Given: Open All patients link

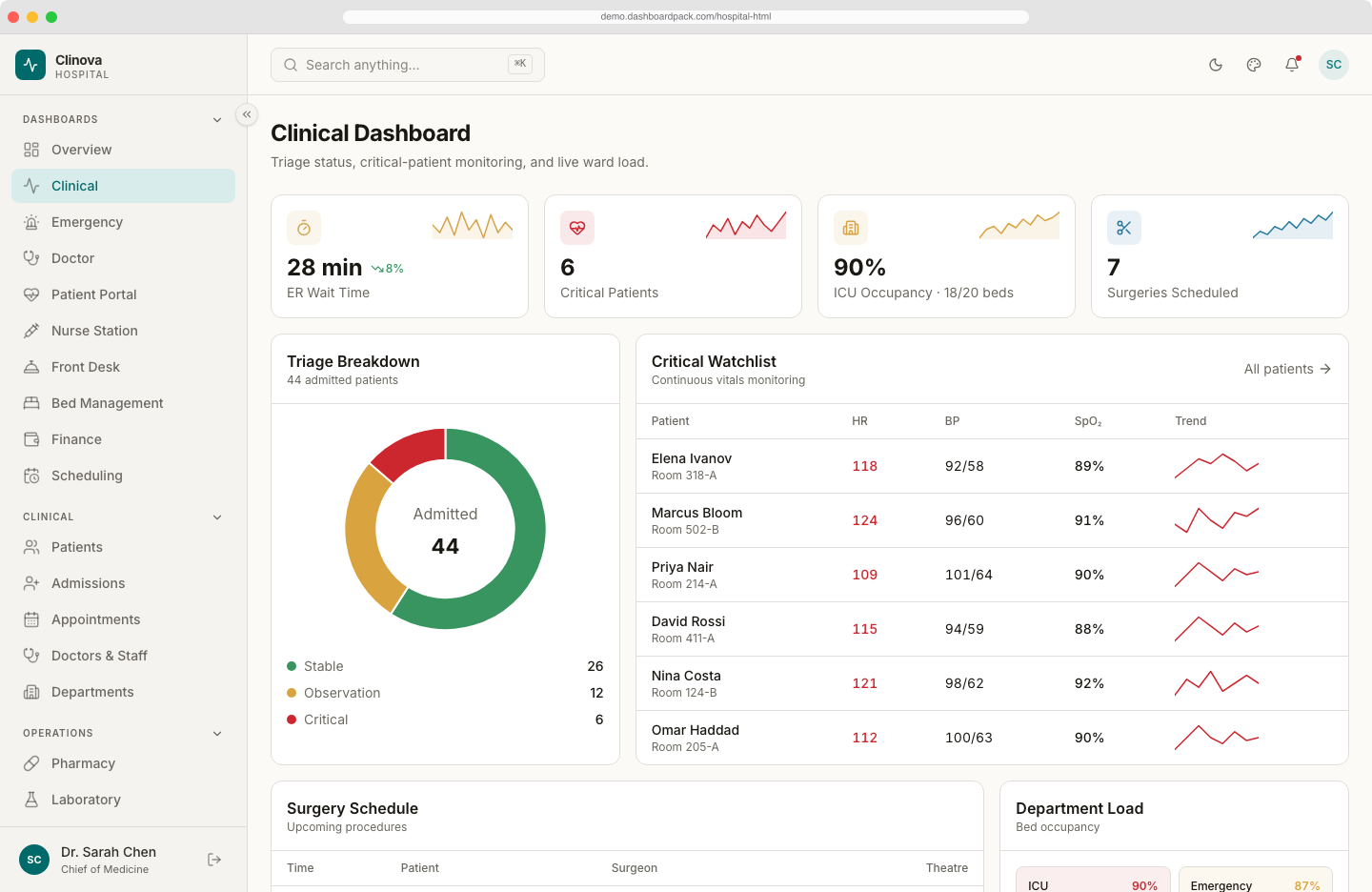Looking at the screenshot, I should tap(1288, 369).
